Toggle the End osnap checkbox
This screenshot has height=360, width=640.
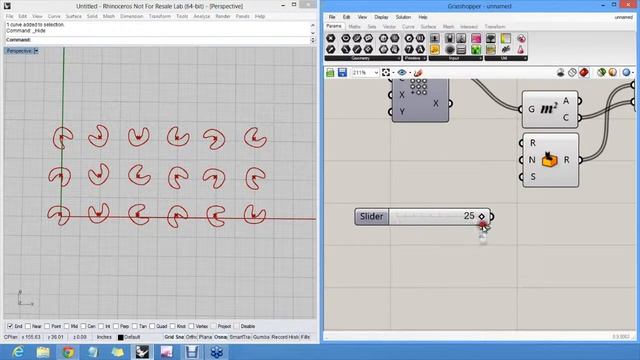(x=10, y=326)
